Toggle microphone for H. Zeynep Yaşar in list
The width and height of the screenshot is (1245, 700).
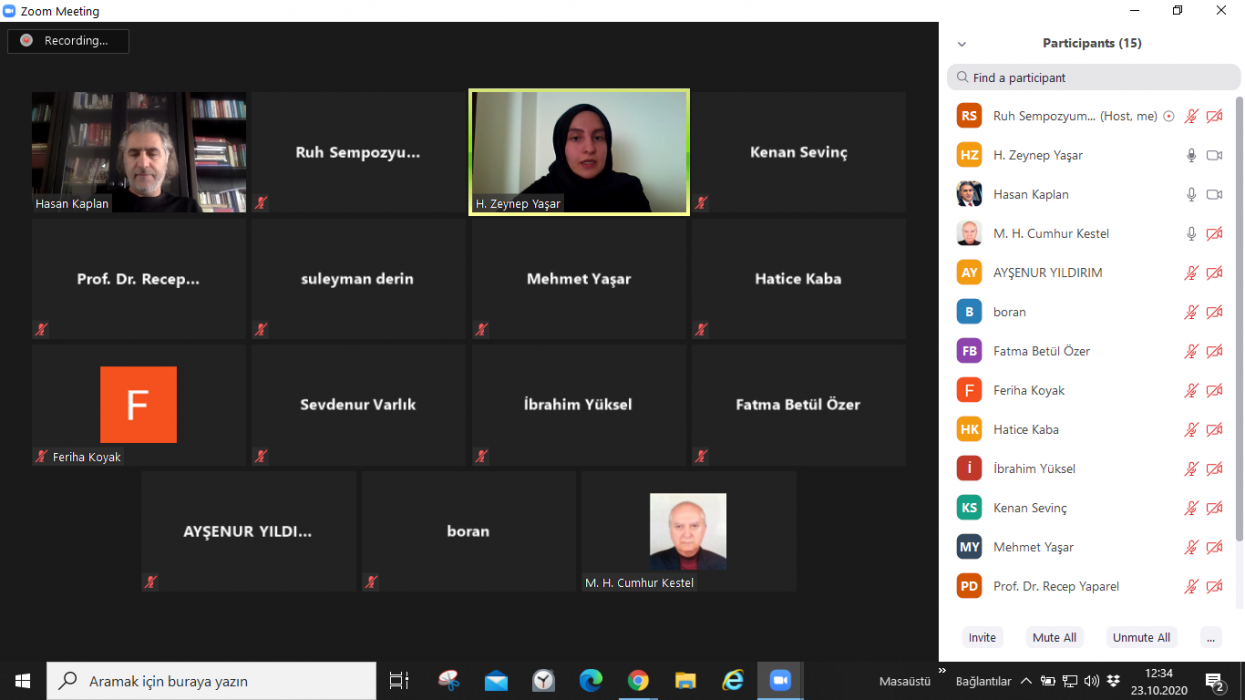(1191, 155)
